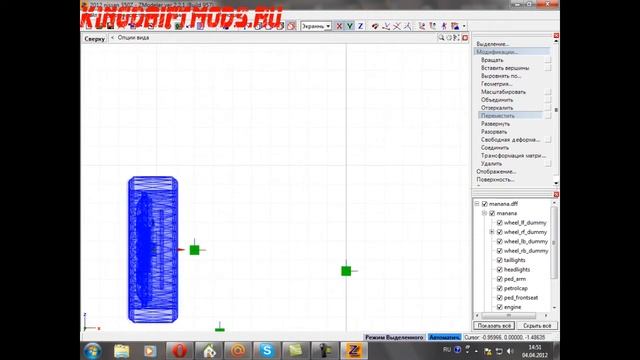Open options box beside Масштабировать

click(548, 92)
